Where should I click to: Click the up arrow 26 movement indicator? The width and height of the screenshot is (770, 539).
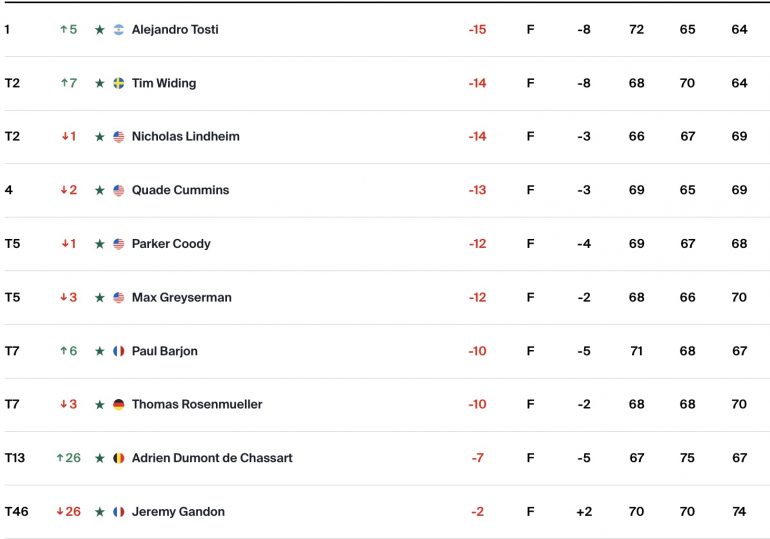(68, 458)
